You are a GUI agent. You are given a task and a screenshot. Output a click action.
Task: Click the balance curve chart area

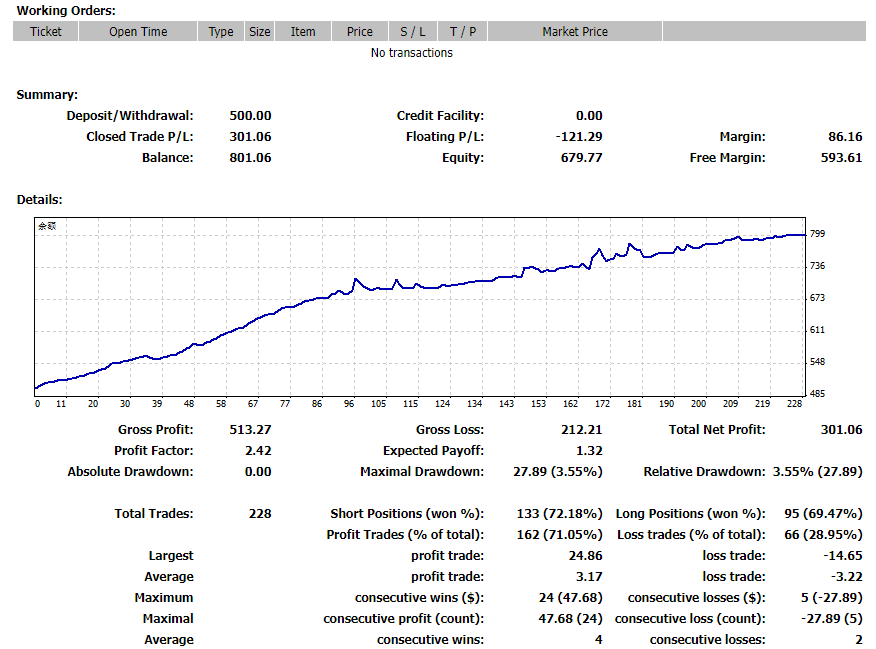click(420, 307)
